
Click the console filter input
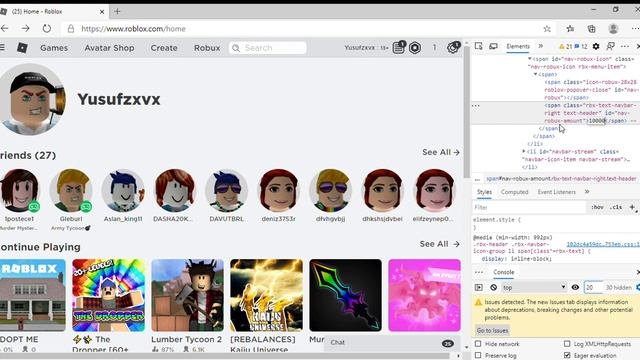593,287
